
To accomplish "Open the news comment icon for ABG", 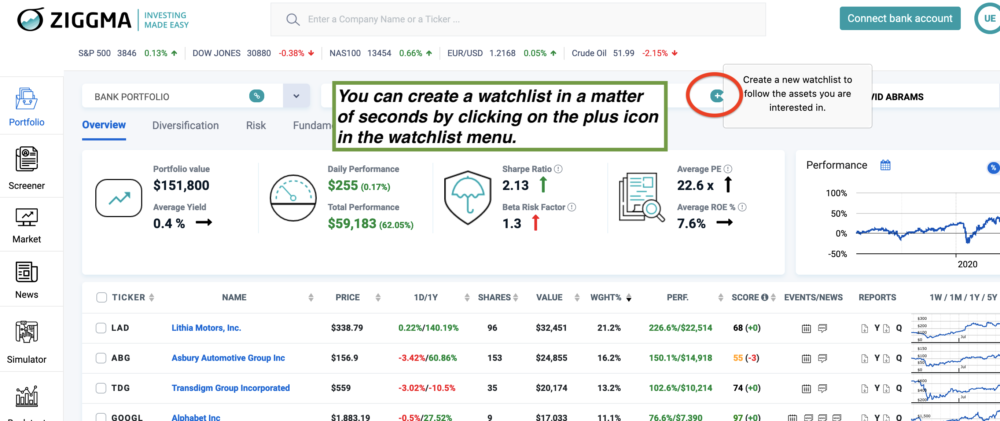I will click(823, 358).
